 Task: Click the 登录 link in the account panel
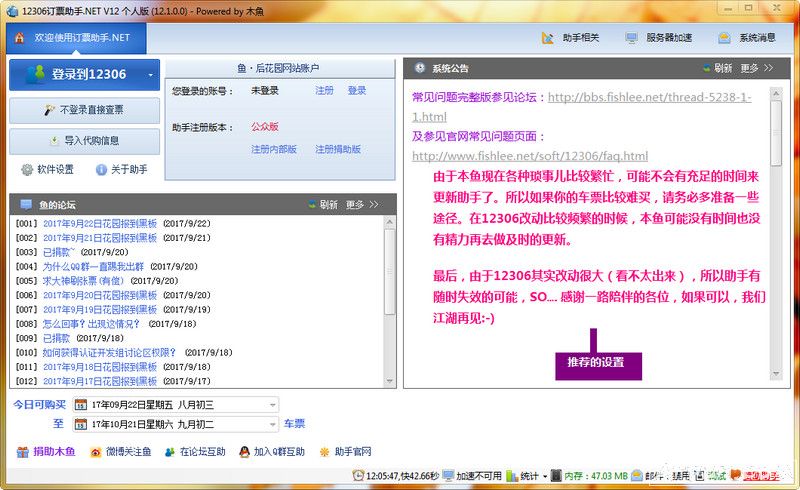[357, 91]
